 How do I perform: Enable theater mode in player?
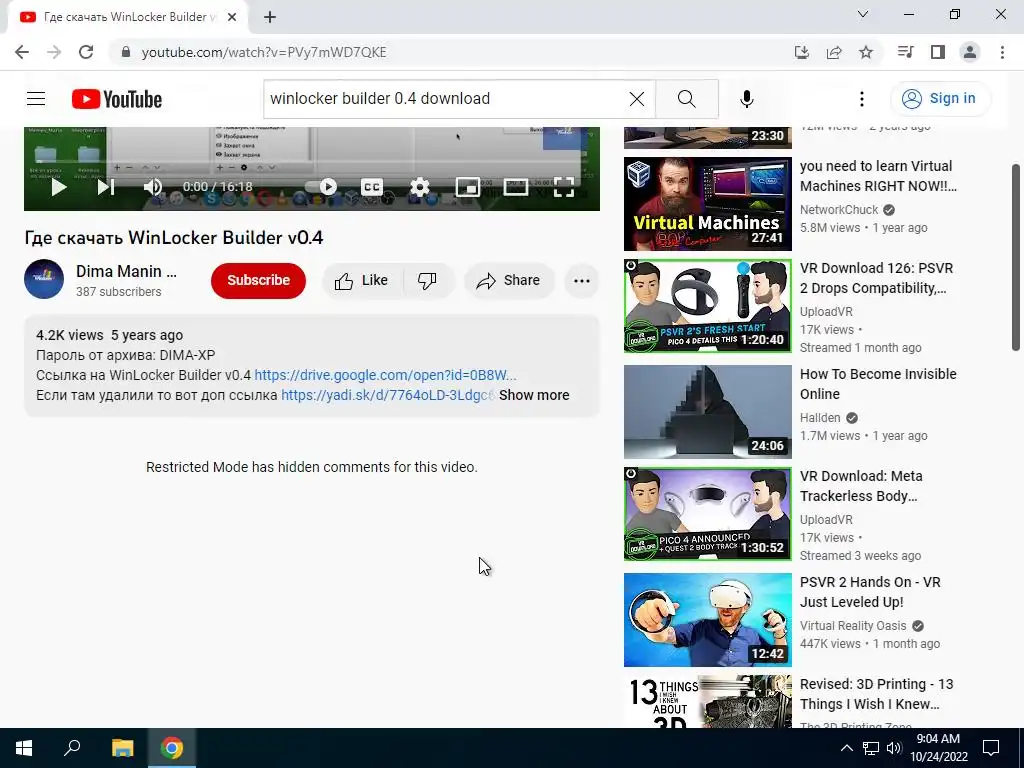point(516,187)
